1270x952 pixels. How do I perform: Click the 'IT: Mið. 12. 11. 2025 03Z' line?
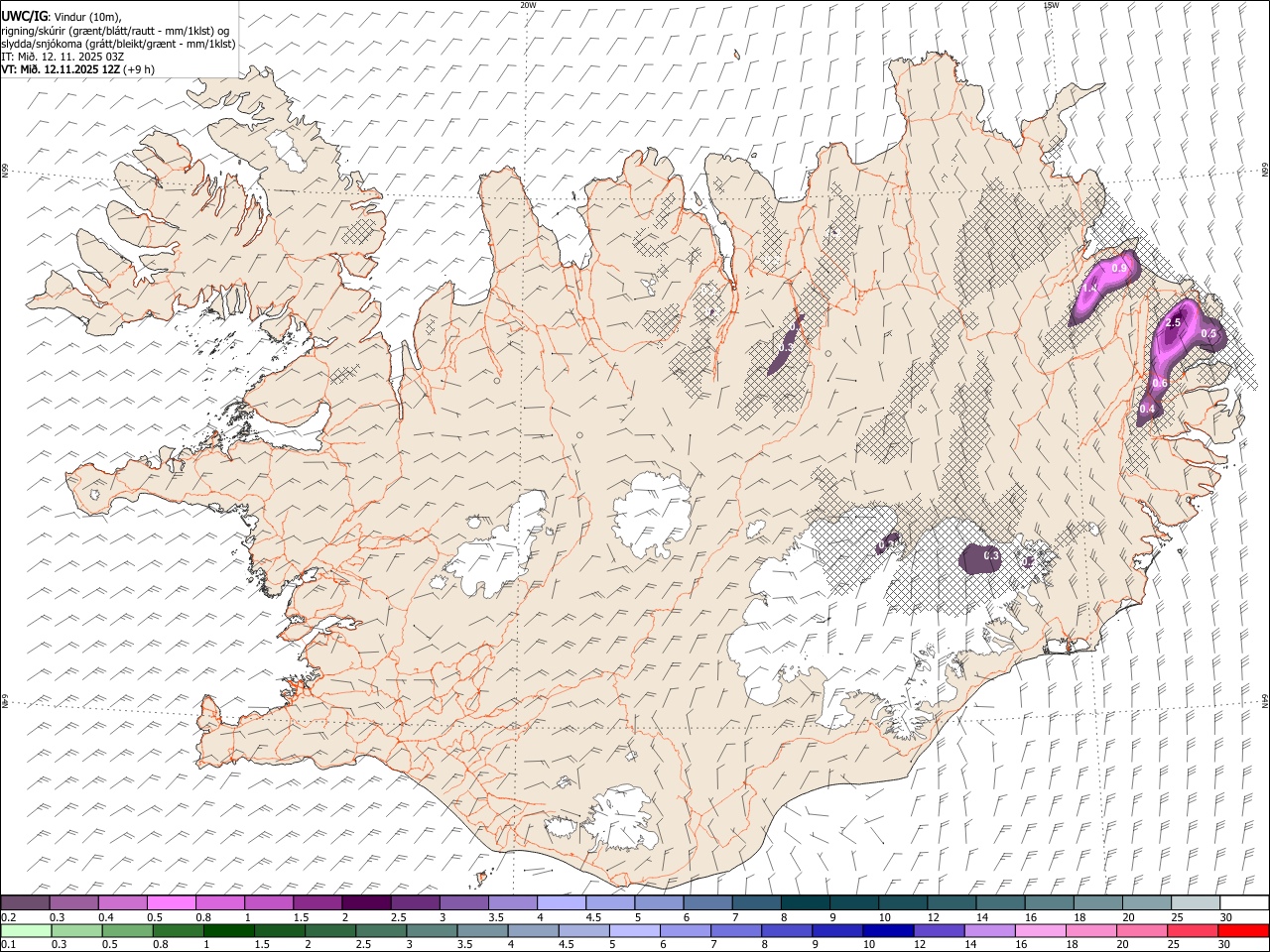(63, 57)
